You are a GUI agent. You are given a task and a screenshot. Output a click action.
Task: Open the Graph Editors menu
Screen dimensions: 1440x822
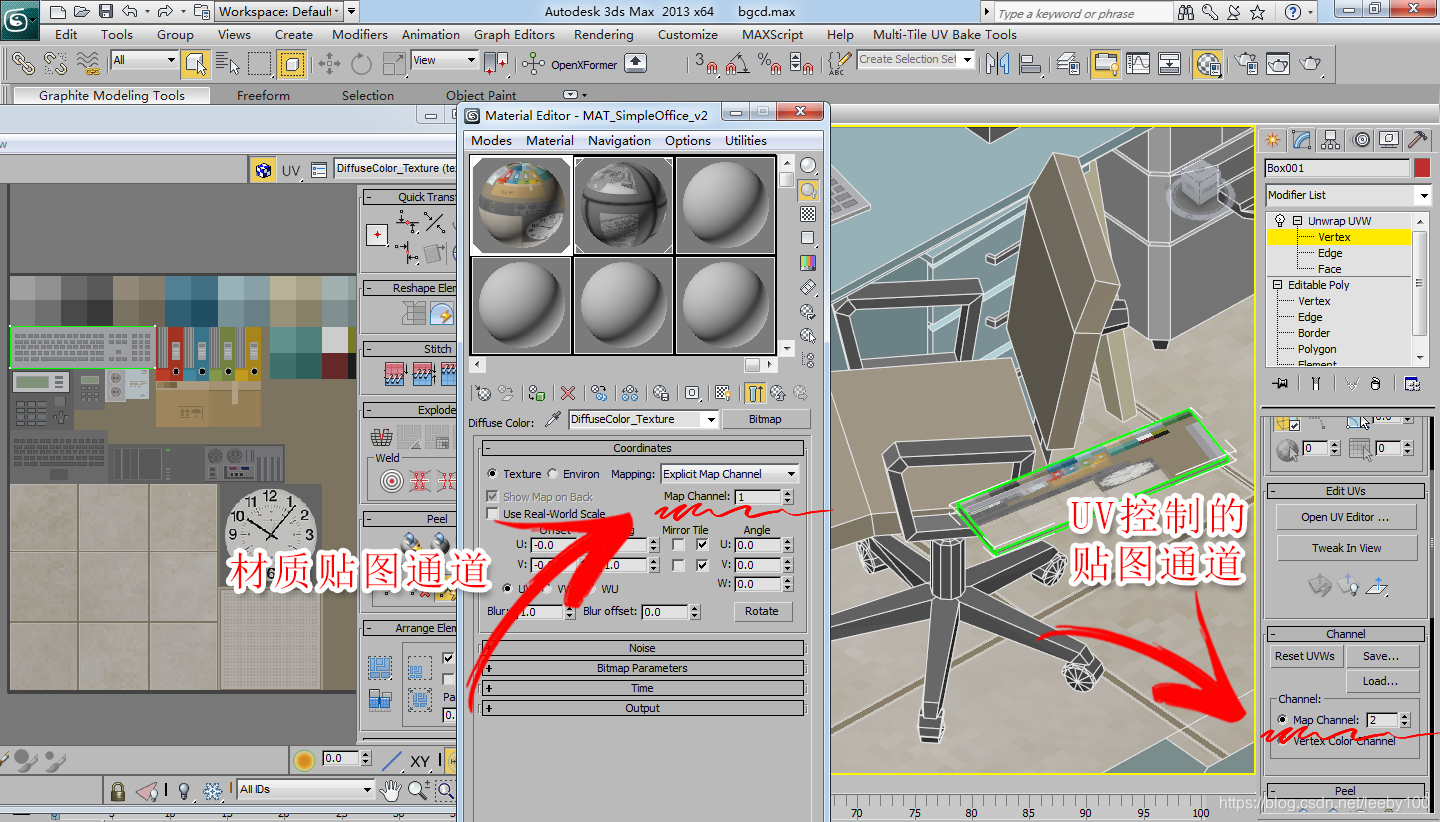[514, 34]
